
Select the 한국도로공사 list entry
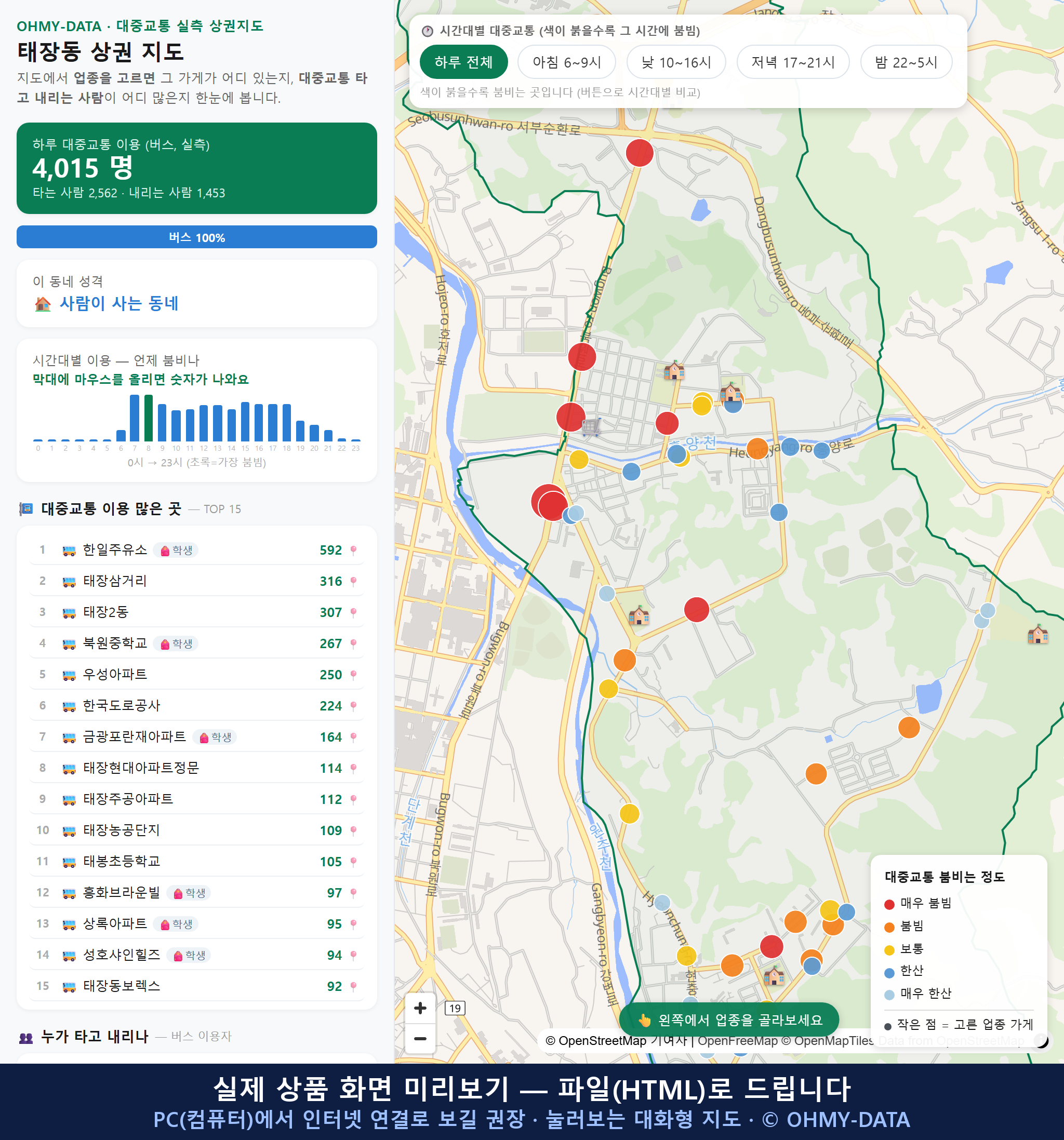(197, 706)
